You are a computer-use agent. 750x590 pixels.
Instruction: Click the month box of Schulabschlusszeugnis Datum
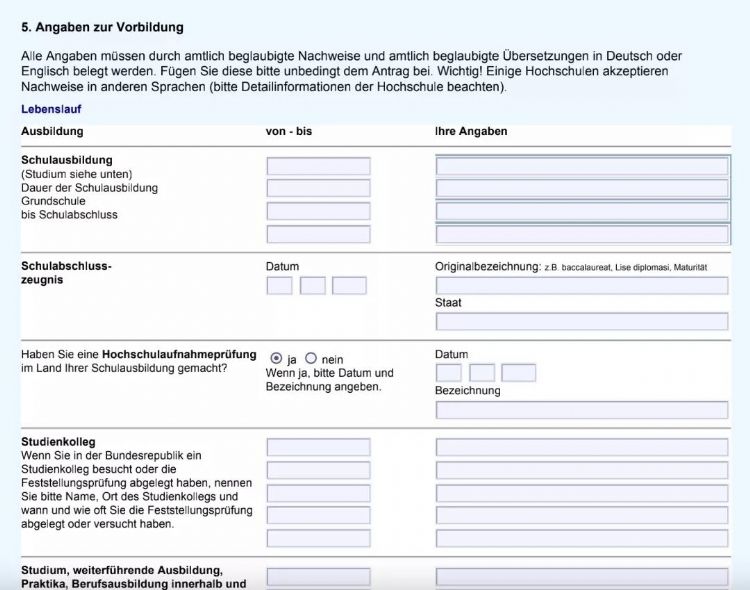(313, 286)
